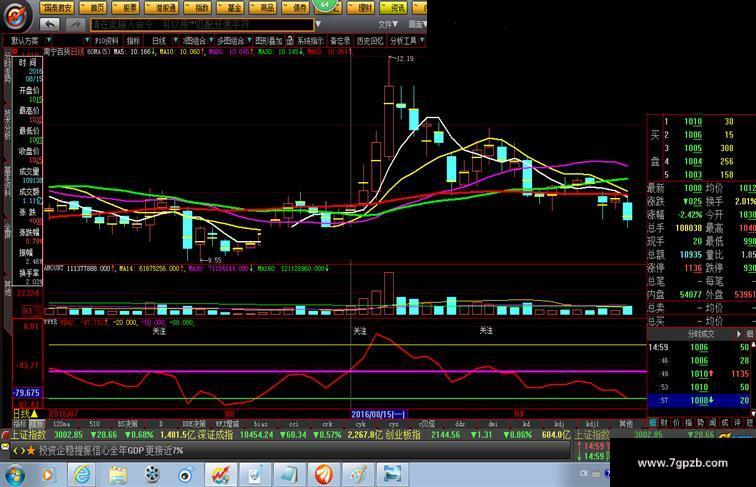Click the 图形叠加 overlay toolbar item
This screenshot has width=756, height=487.
pyautogui.click(x=269, y=41)
